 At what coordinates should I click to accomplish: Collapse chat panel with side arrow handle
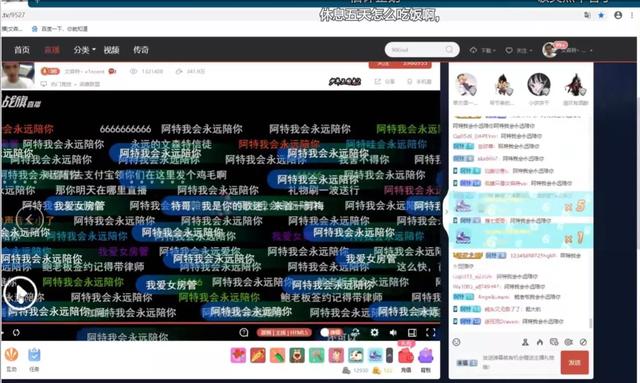tap(446, 212)
